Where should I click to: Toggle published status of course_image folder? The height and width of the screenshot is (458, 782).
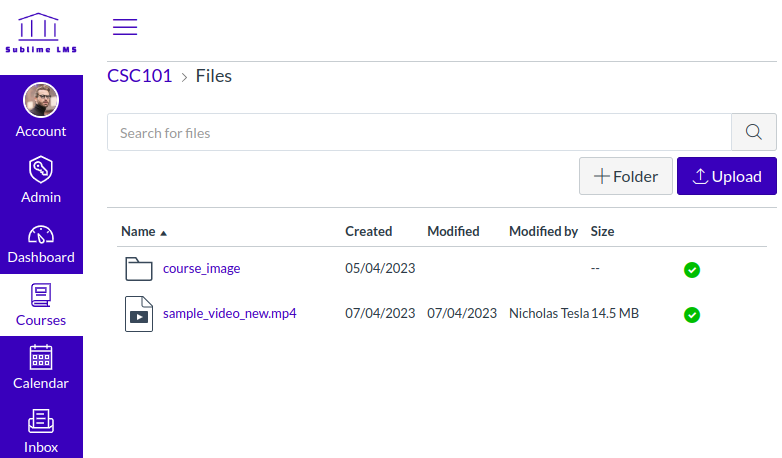pos(691,269)
